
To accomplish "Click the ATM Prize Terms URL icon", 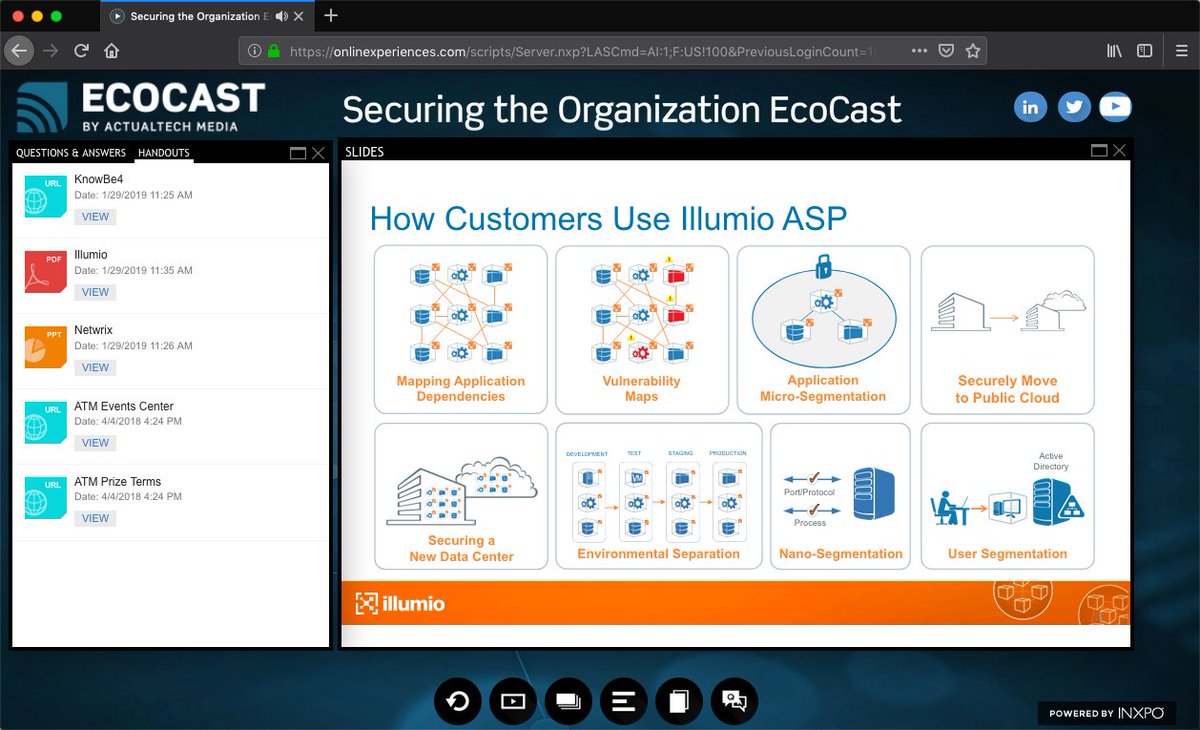I will [x=45, y=498].
